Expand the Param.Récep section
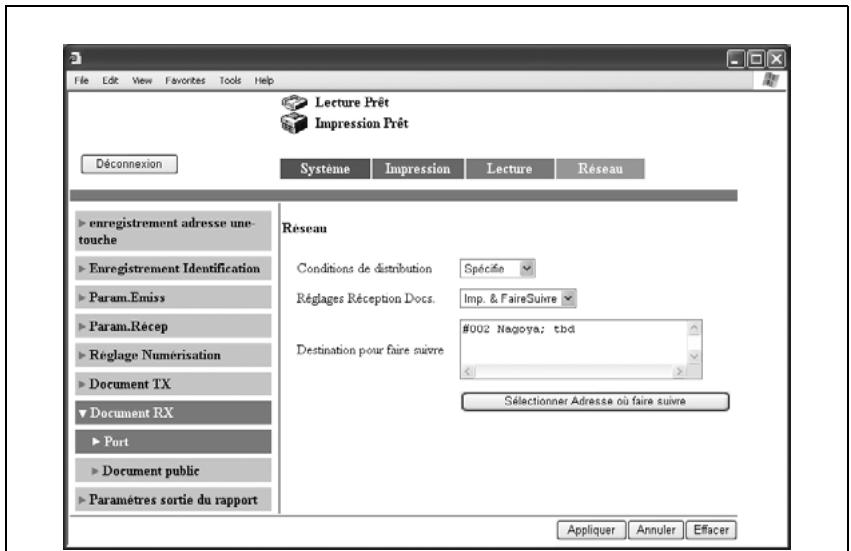The width and height of the screenshot is (851, 551). click(173, 326)
